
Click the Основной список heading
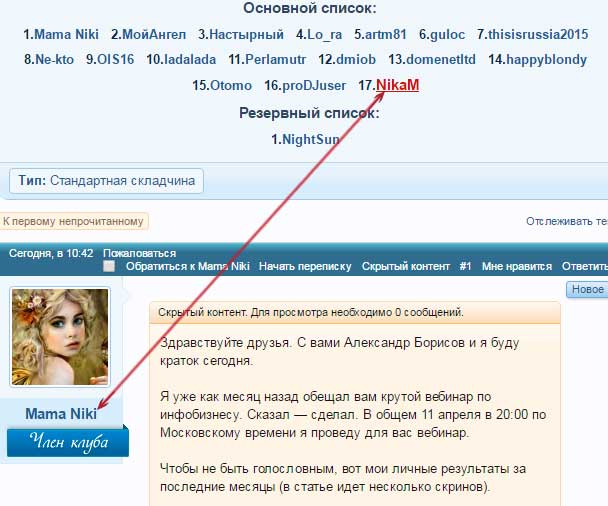tap(309, 8)
